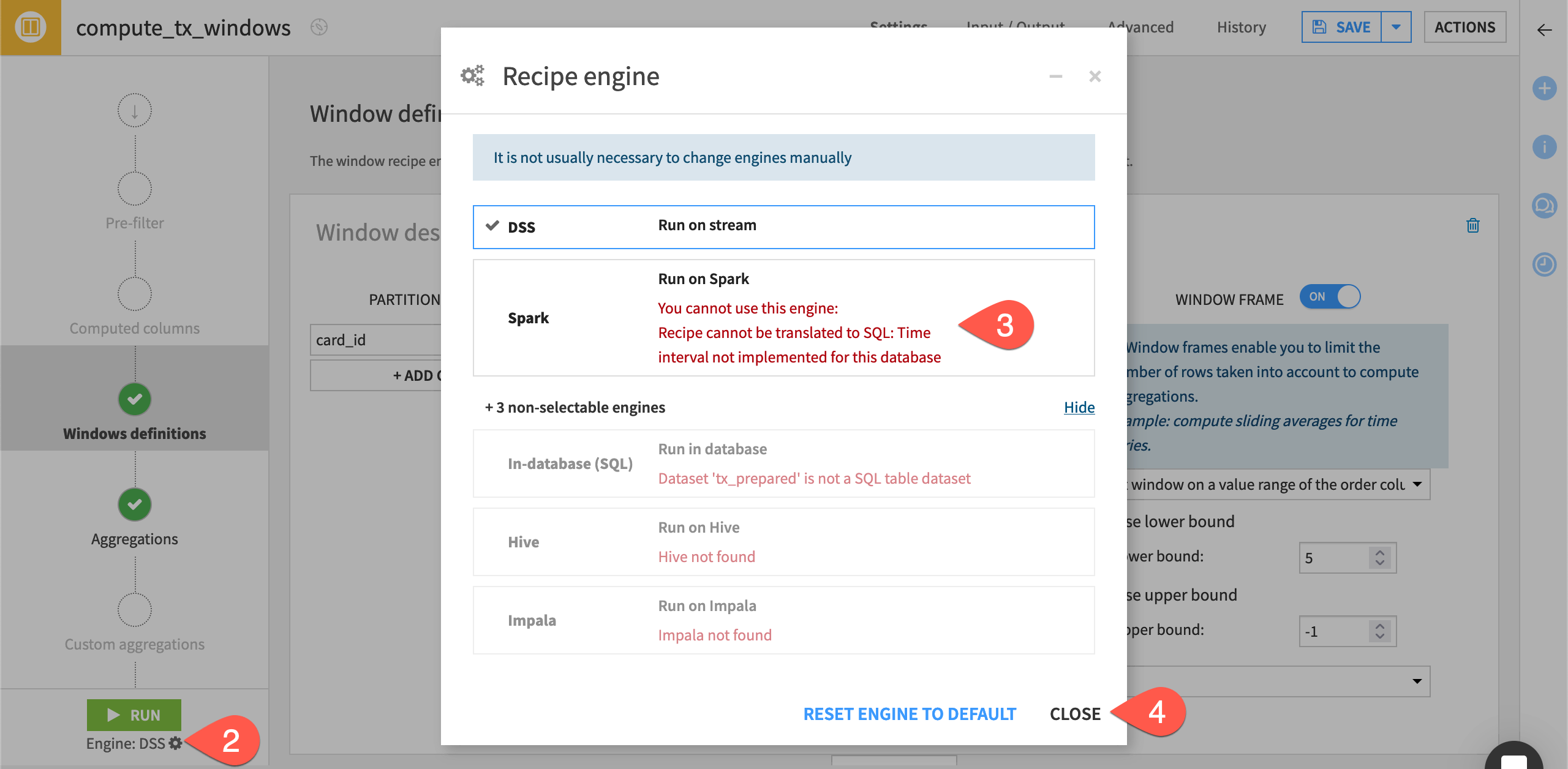The width and height of the screenshot is (1568, 769).
Task: Hide the non-selectable engines list
Action: pos(1079,407)
